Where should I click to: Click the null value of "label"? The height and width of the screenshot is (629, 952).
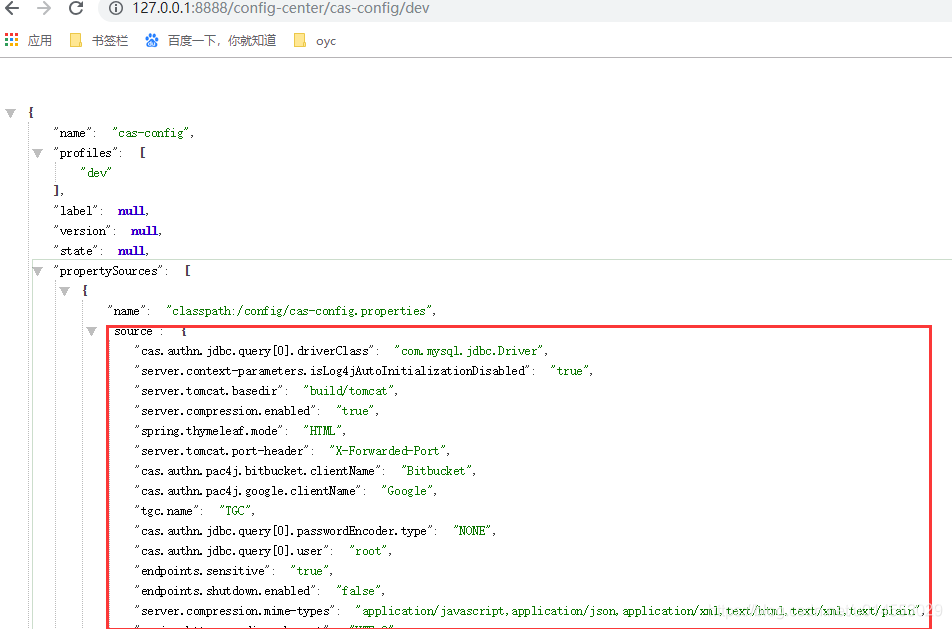coord(132,211)
